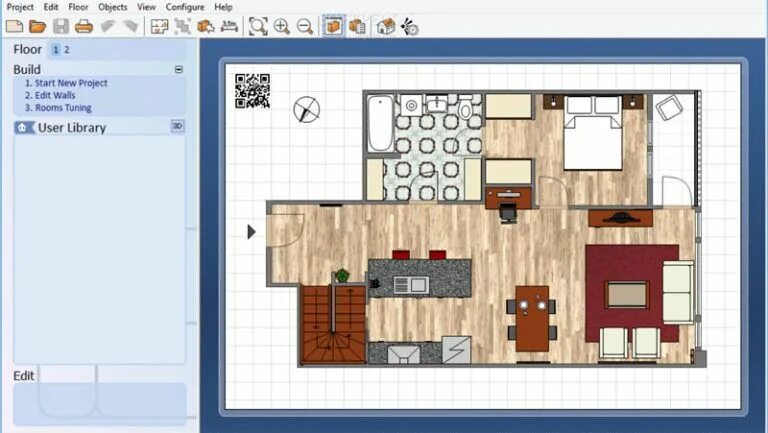Open the Objects menu
This screenshot has width=768, height=433.
[x=112, y=7]
